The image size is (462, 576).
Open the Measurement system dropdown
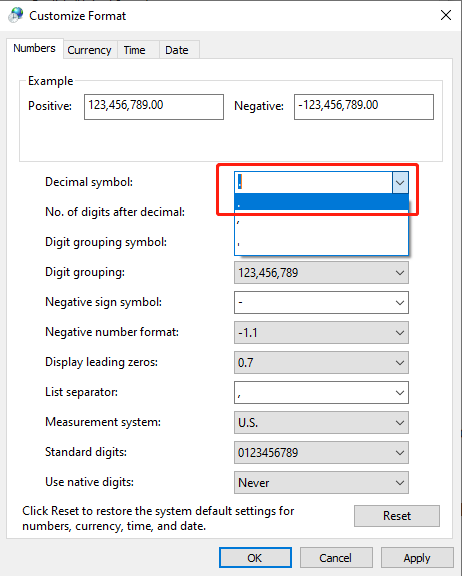tap(321, 422)
